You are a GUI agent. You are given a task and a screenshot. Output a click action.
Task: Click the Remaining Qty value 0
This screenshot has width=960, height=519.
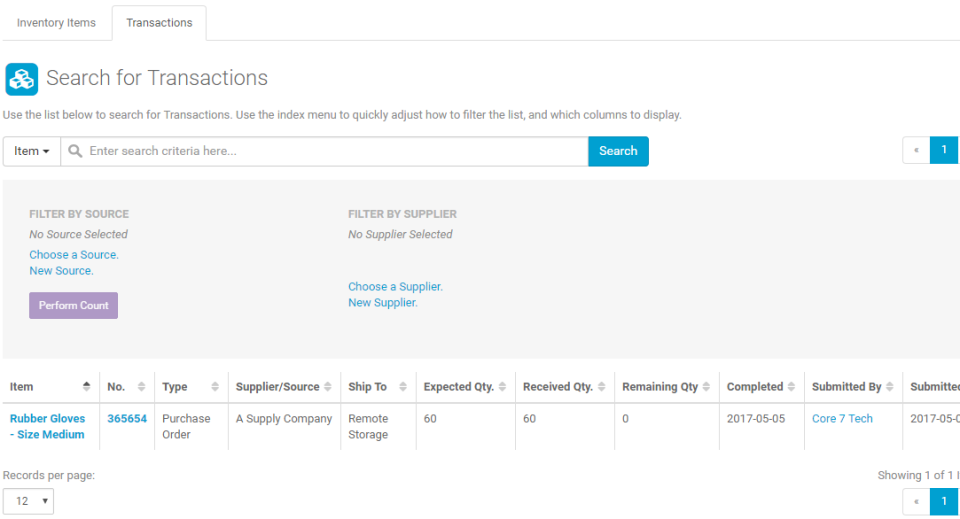[x=625, y=419]
